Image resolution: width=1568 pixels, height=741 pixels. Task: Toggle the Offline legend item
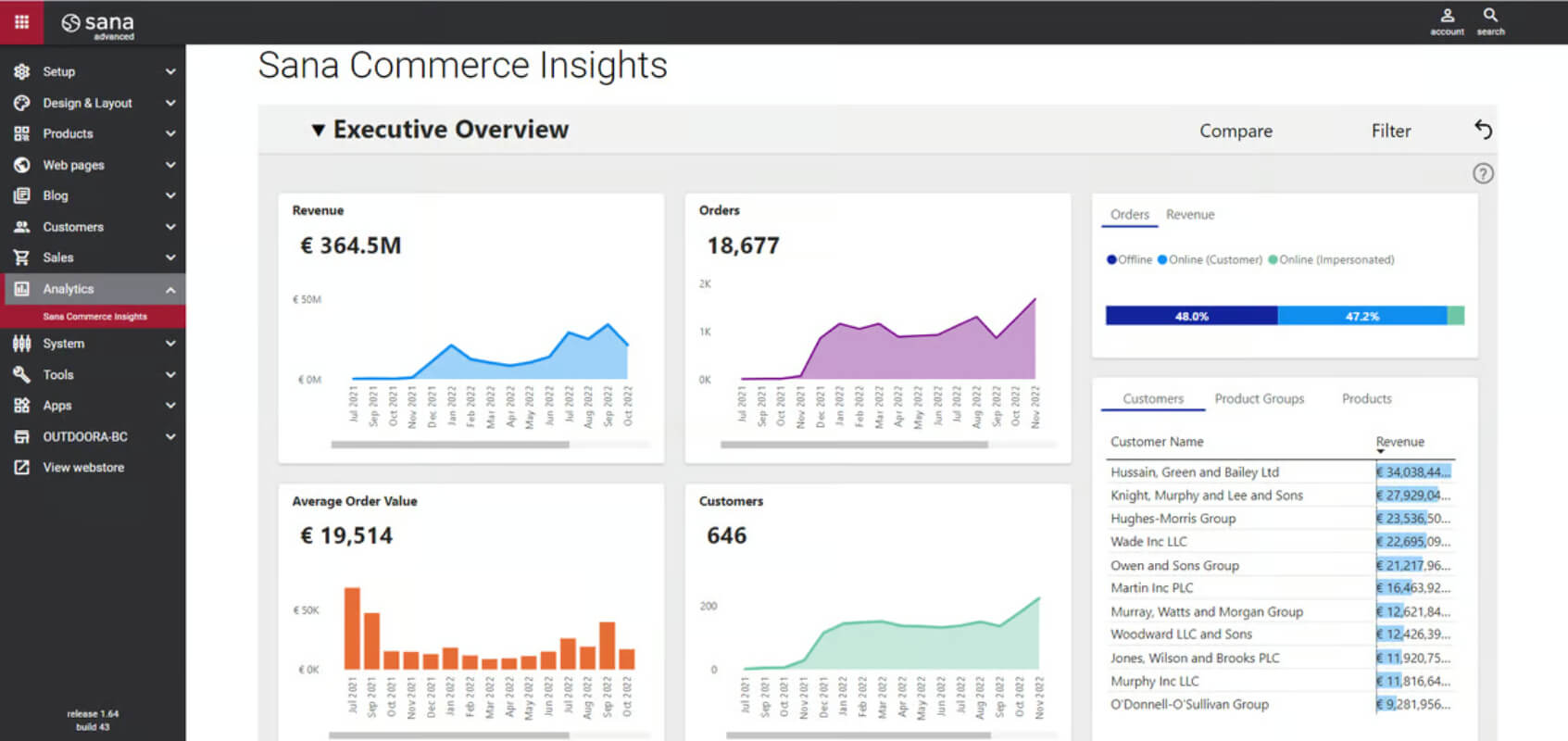click(x=1129, y=259)
